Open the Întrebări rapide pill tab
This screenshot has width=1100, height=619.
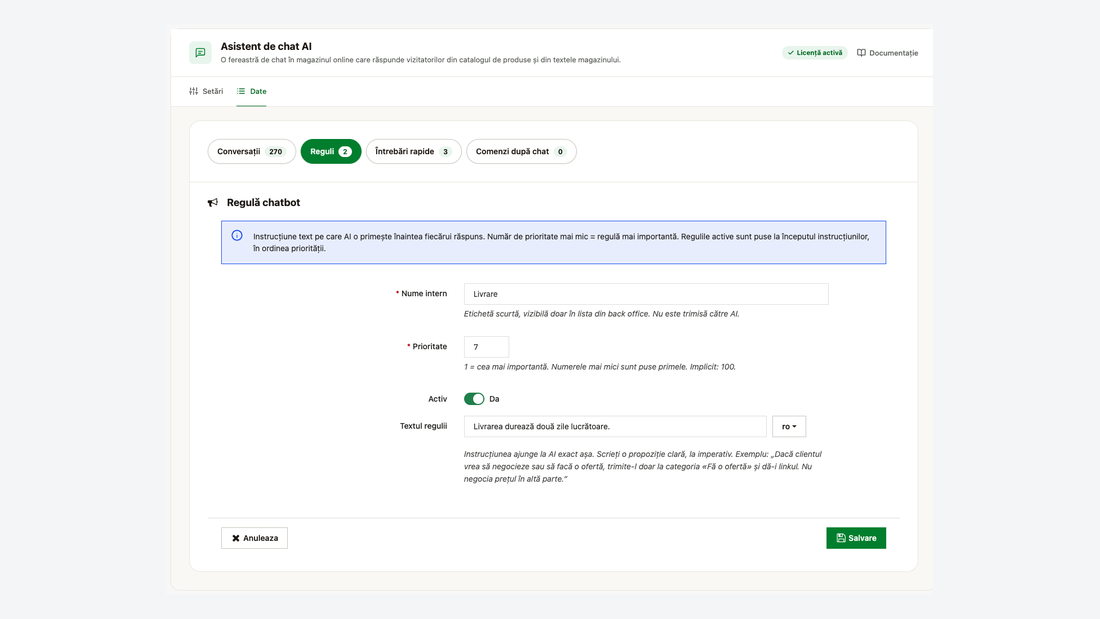414,152
